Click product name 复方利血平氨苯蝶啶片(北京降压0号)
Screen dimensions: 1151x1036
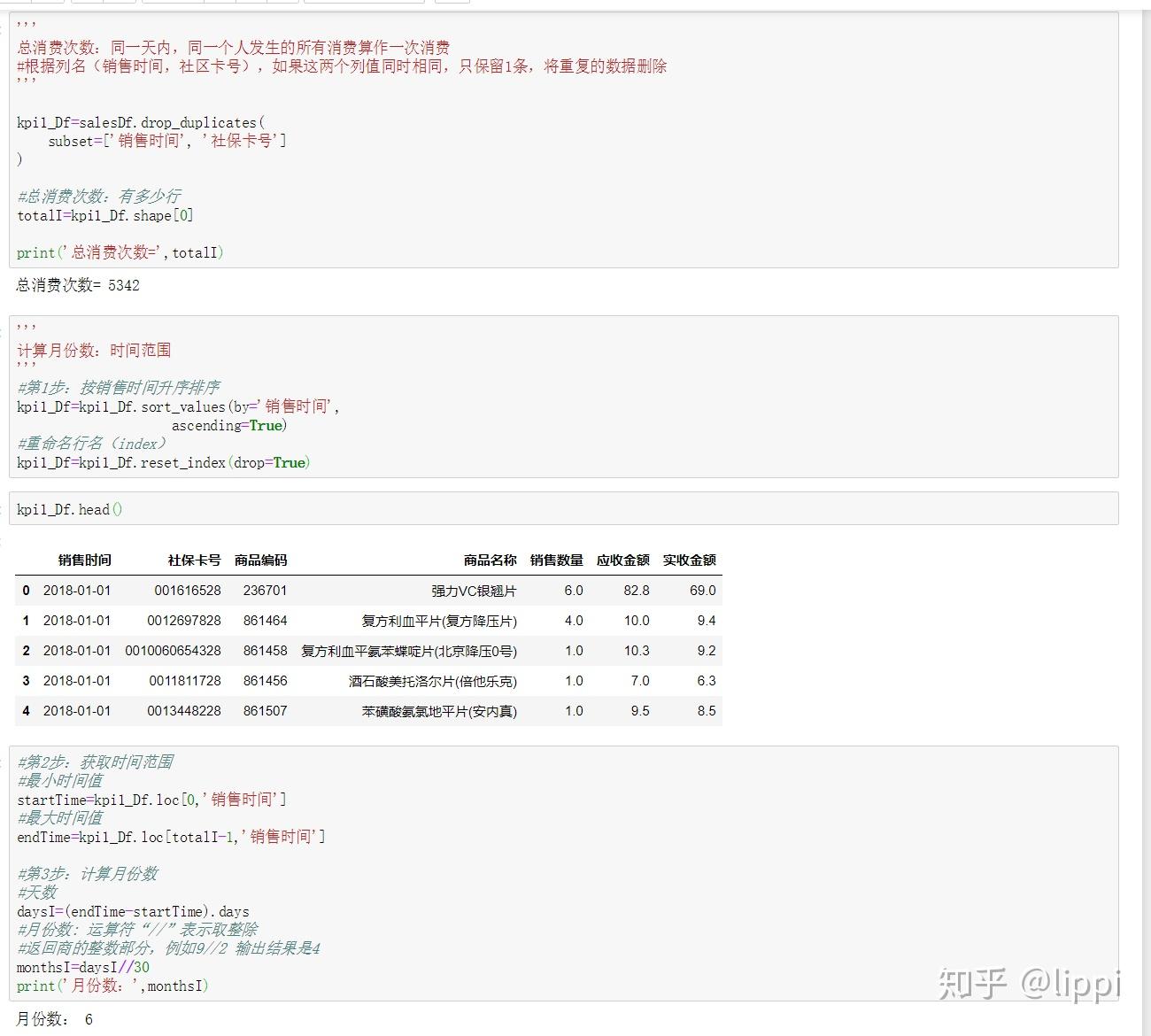tap(409, 651)
